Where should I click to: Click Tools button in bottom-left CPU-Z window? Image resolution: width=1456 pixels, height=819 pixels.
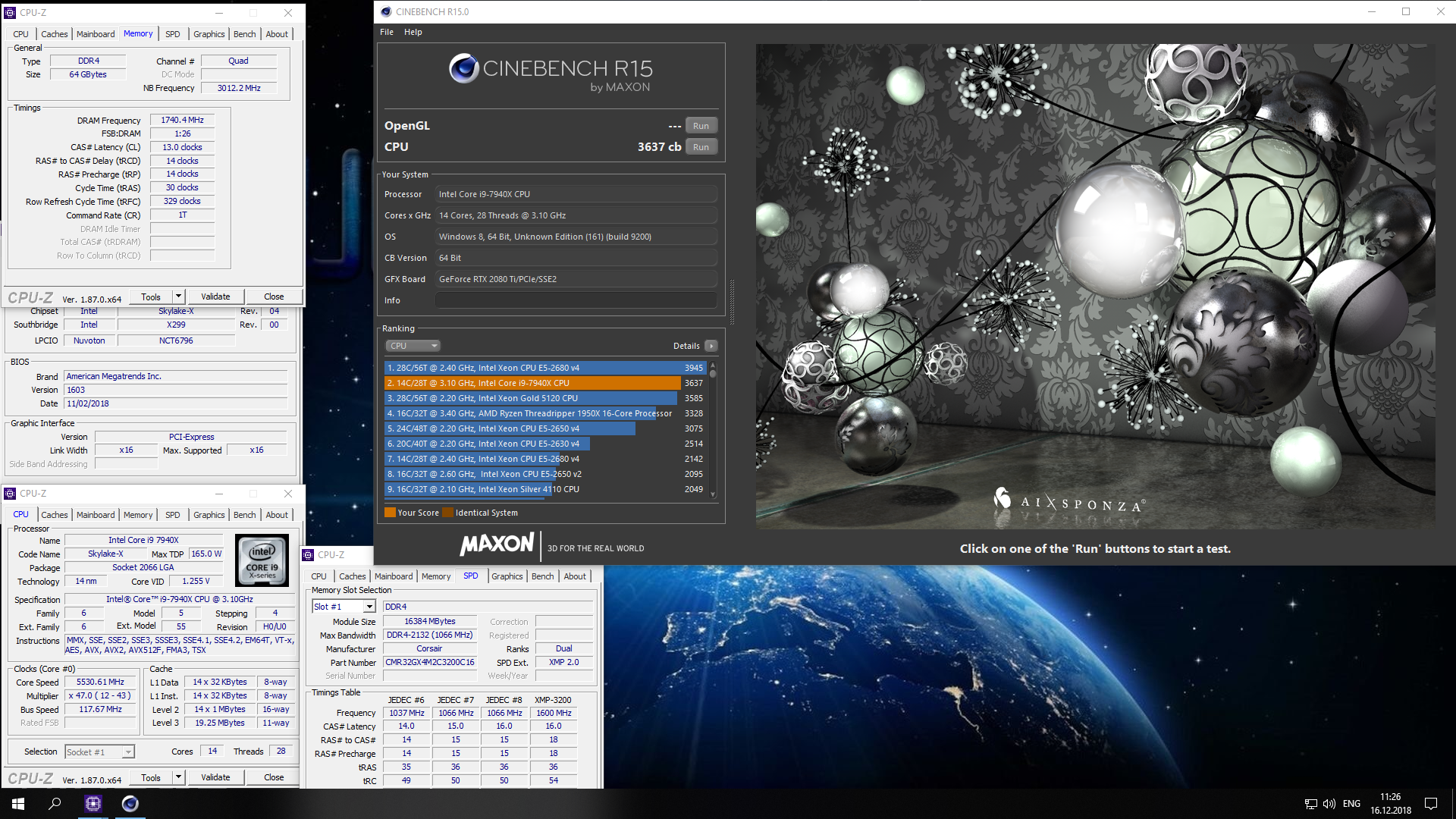click(x=151, y=778)
